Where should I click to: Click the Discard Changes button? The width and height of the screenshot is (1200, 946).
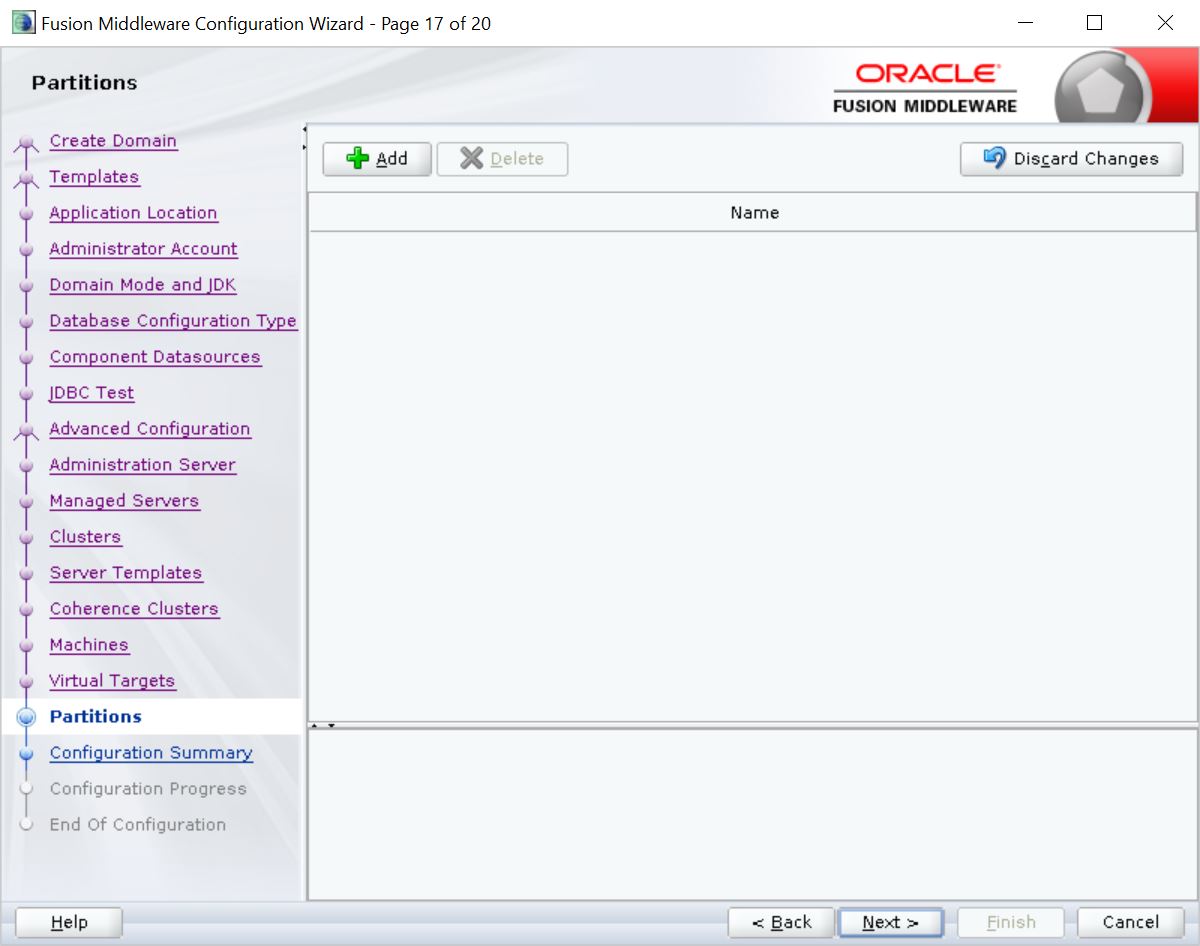coord(1071,159)
